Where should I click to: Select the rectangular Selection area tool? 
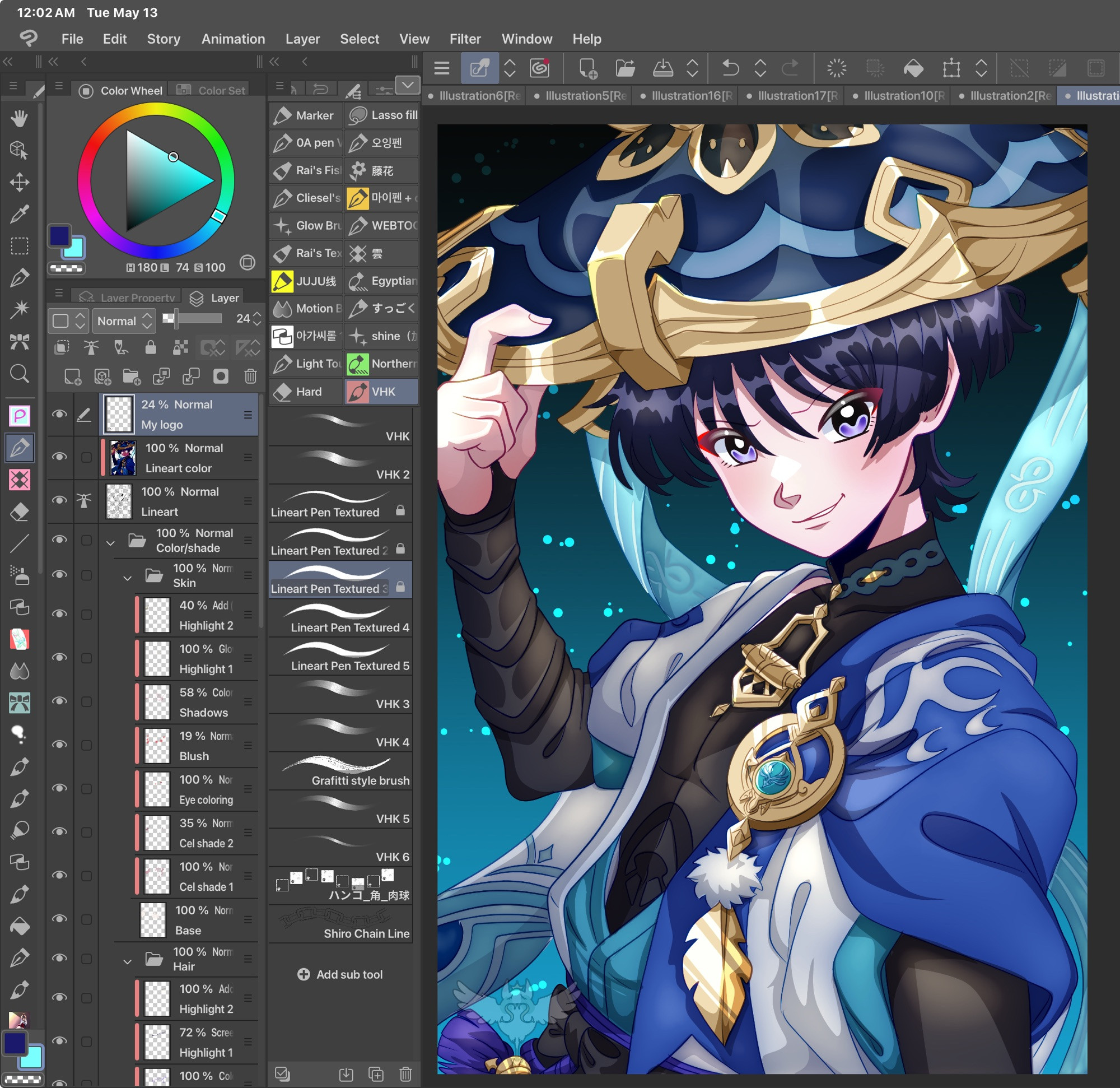20,246
